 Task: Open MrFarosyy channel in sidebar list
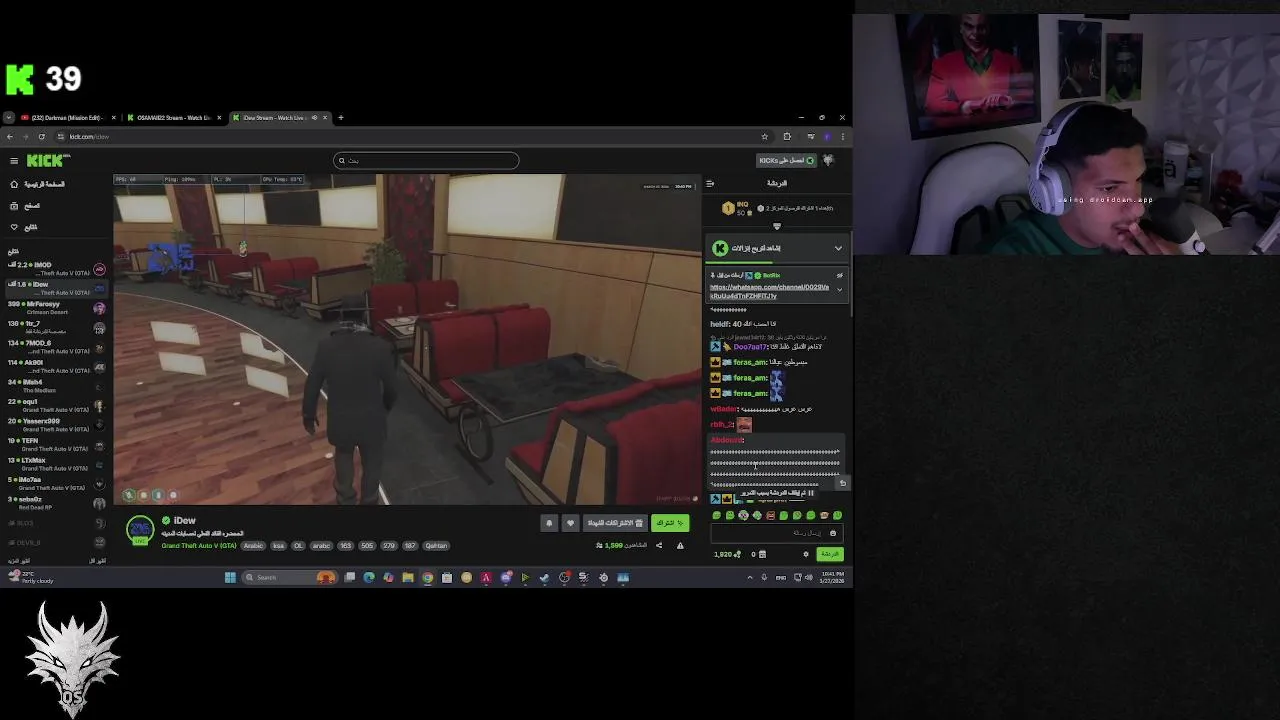pyautogui.click(x=57, y=308)
